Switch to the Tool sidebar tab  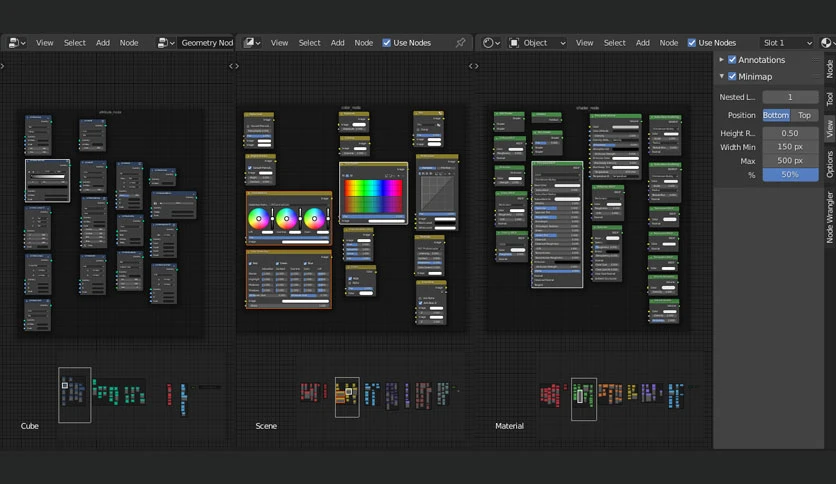pyautogui.click(x=830, y=99)
